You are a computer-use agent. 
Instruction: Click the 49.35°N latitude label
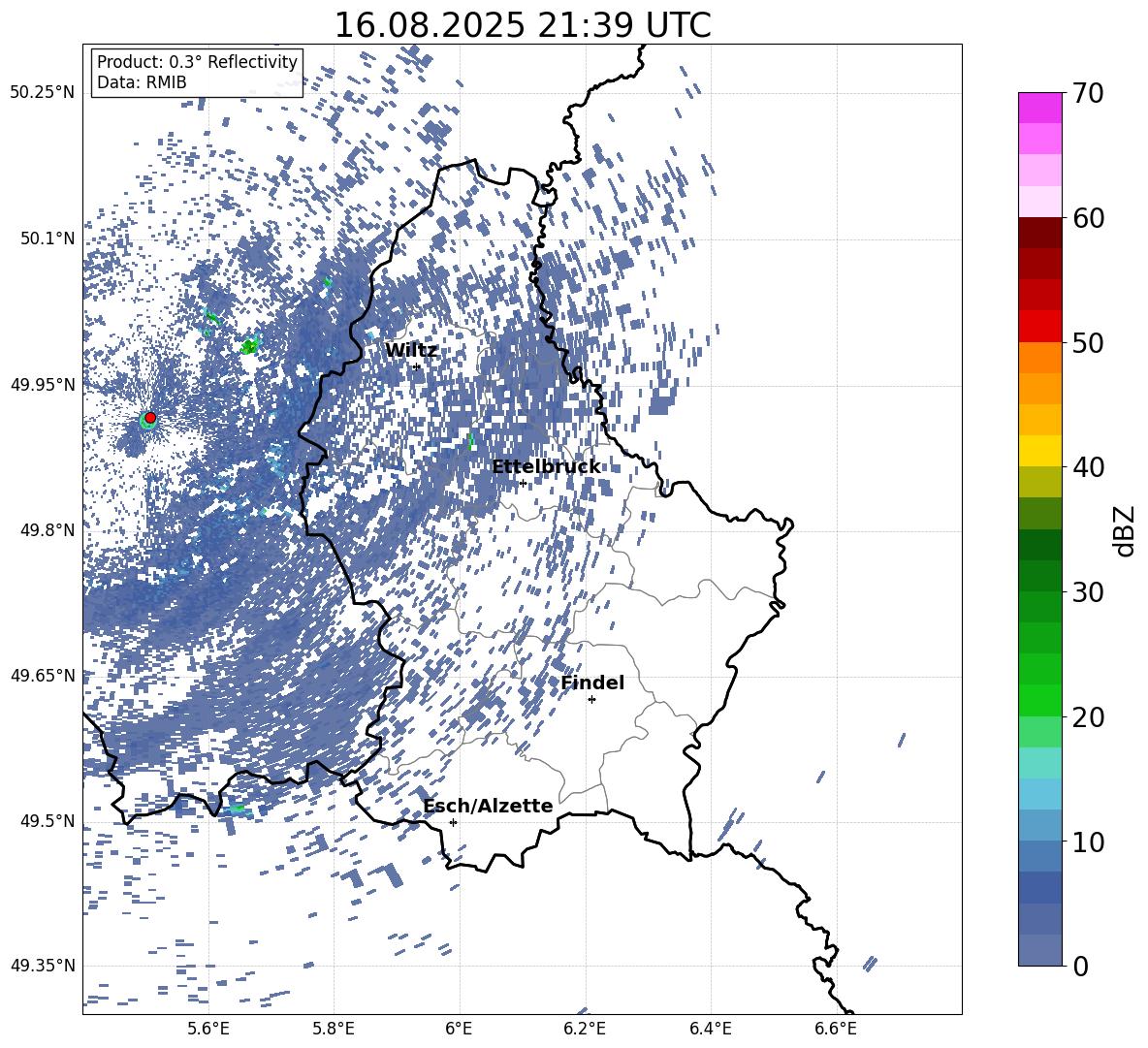[x=43, y=966]
